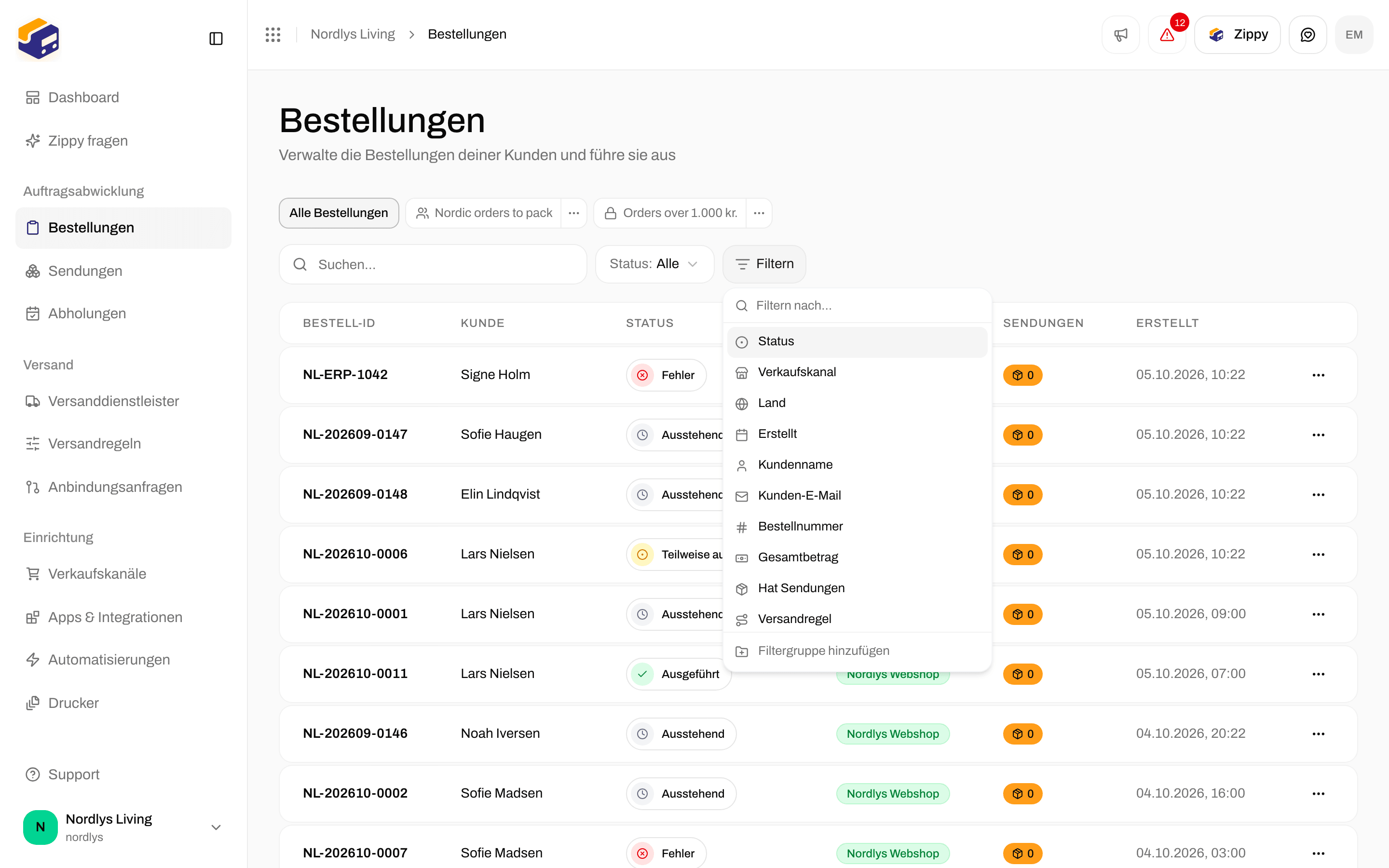This screenshot has width=1389, height=868.
Task: Focus the Suchen search field
Action: [x=433, y=265]
